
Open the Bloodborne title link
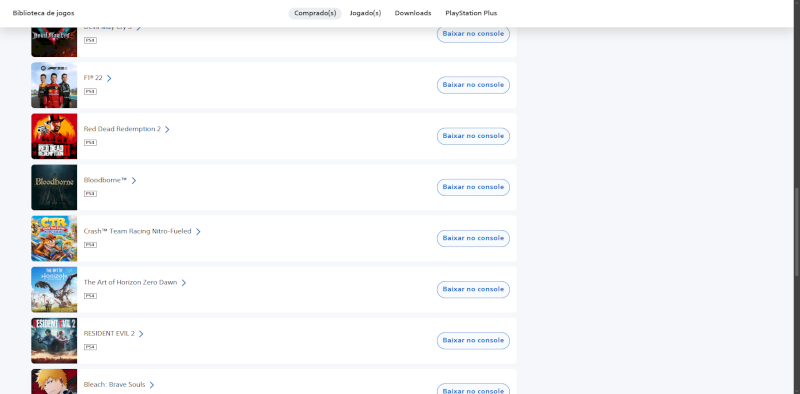106,180
